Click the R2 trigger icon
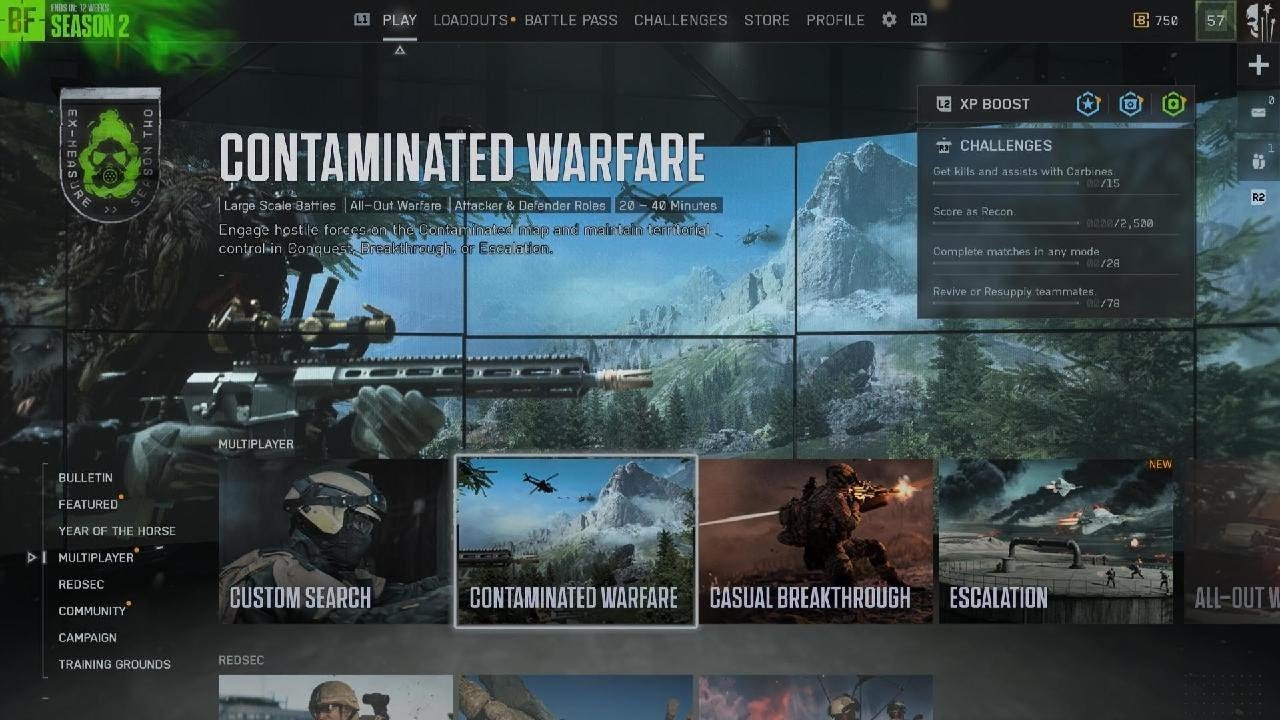The image size is (1280, 720). (x=1258, y=198)
